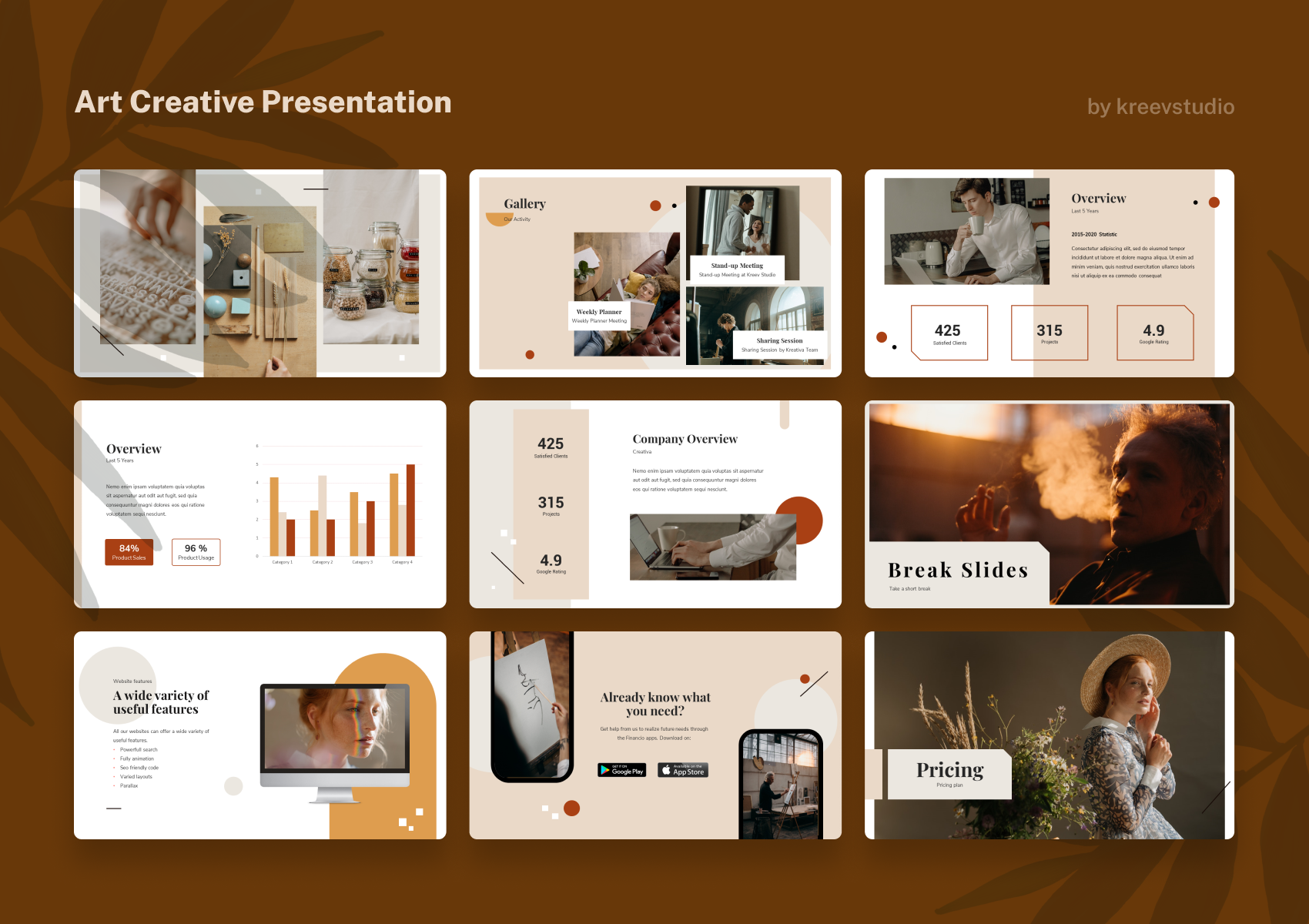Open the 'Break Slides' slide thumbnail
The image size is (1309, 924).
click(x=1048, y=504)
